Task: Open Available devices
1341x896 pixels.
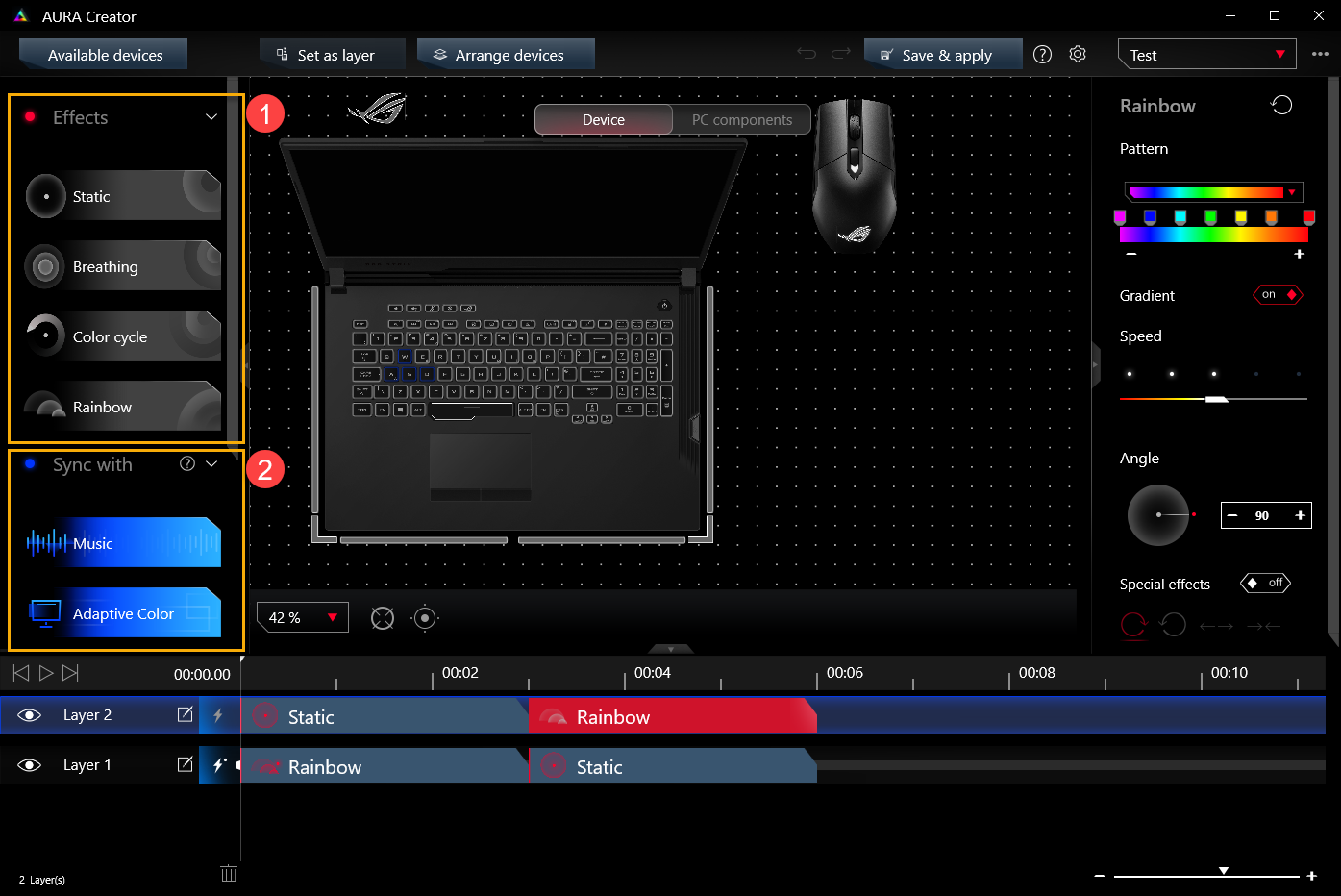Action: 104,55
